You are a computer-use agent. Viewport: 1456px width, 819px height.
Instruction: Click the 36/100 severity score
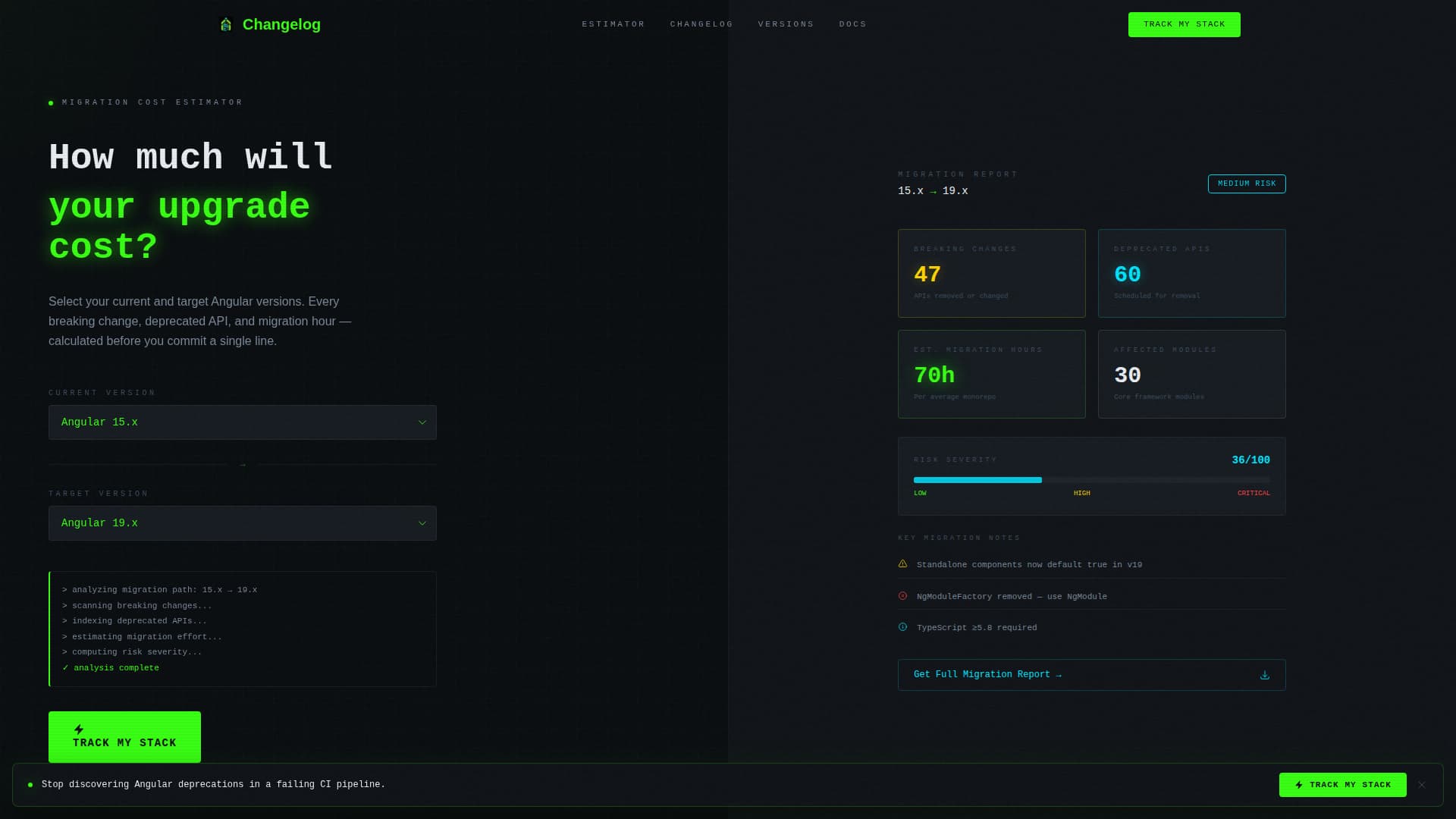1250,460
